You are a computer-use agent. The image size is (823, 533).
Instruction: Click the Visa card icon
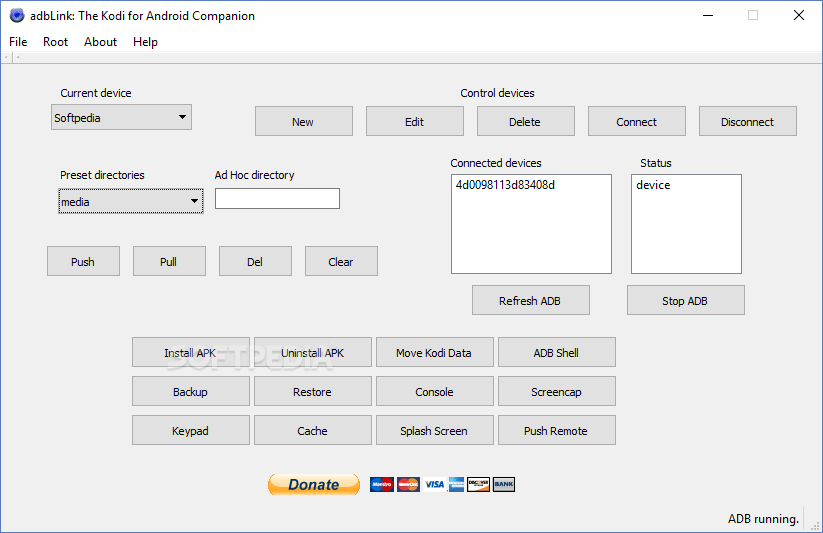click(434, 485)
